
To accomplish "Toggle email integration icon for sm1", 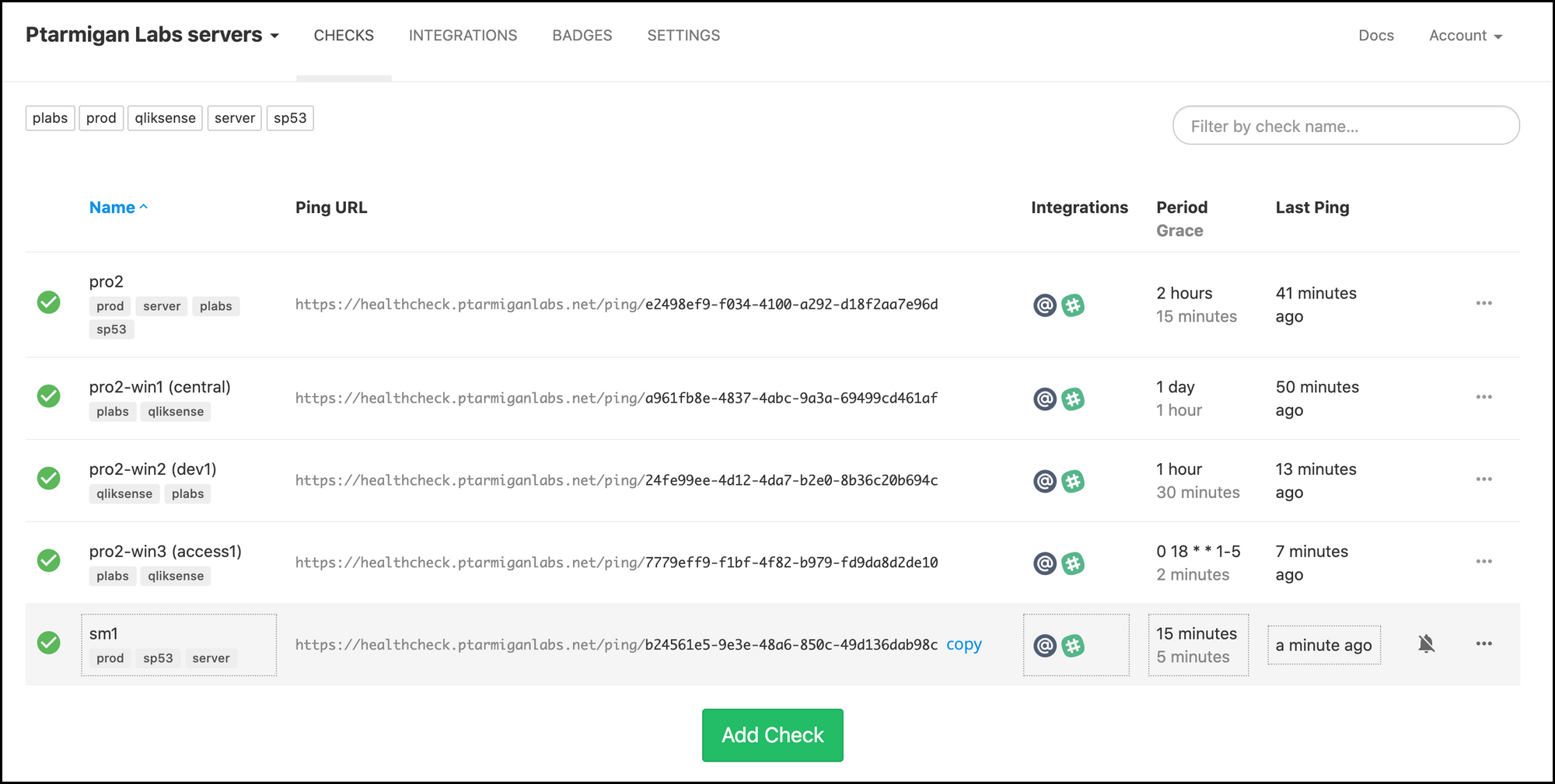I will [1044, 646].
